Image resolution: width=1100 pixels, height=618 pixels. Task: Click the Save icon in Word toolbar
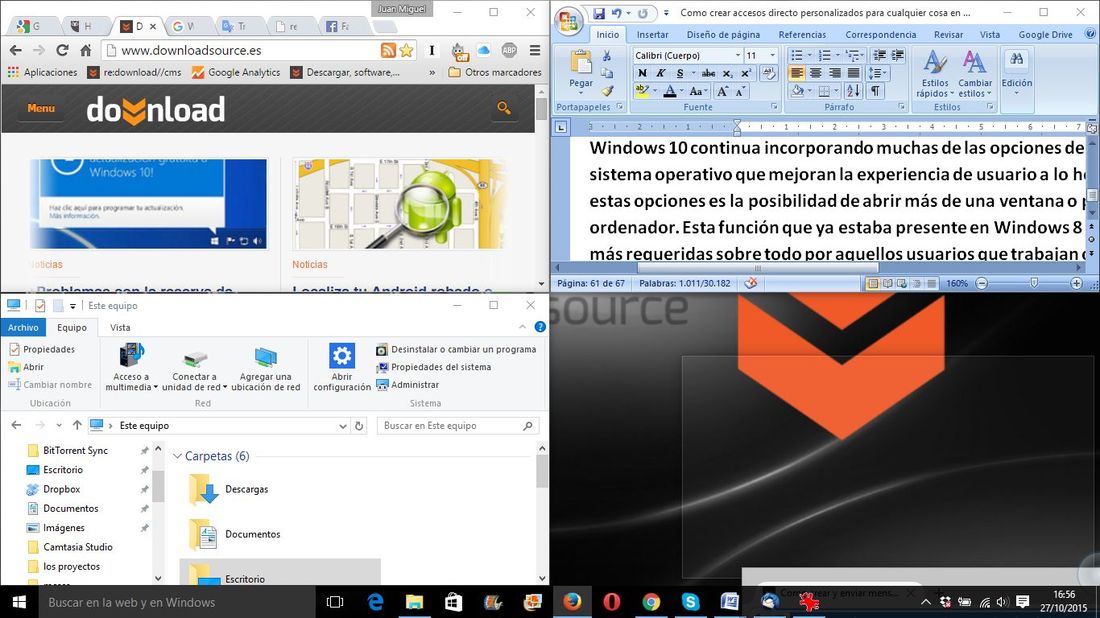pyautogui.click(x=598, y=13)
